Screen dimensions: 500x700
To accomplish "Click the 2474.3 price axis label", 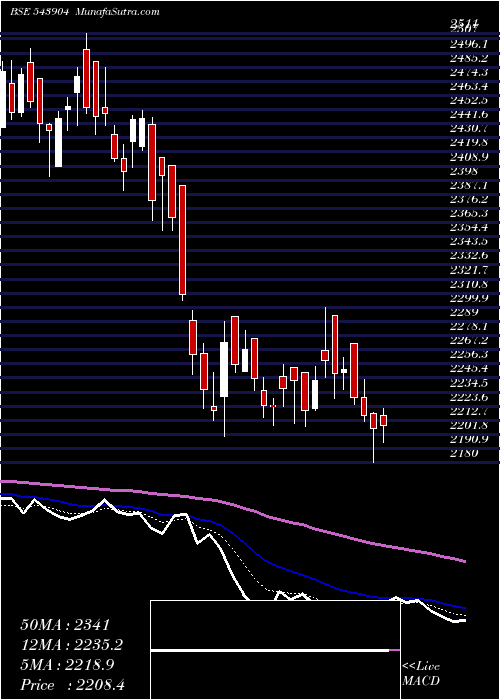I will click(x=469, y=72).
